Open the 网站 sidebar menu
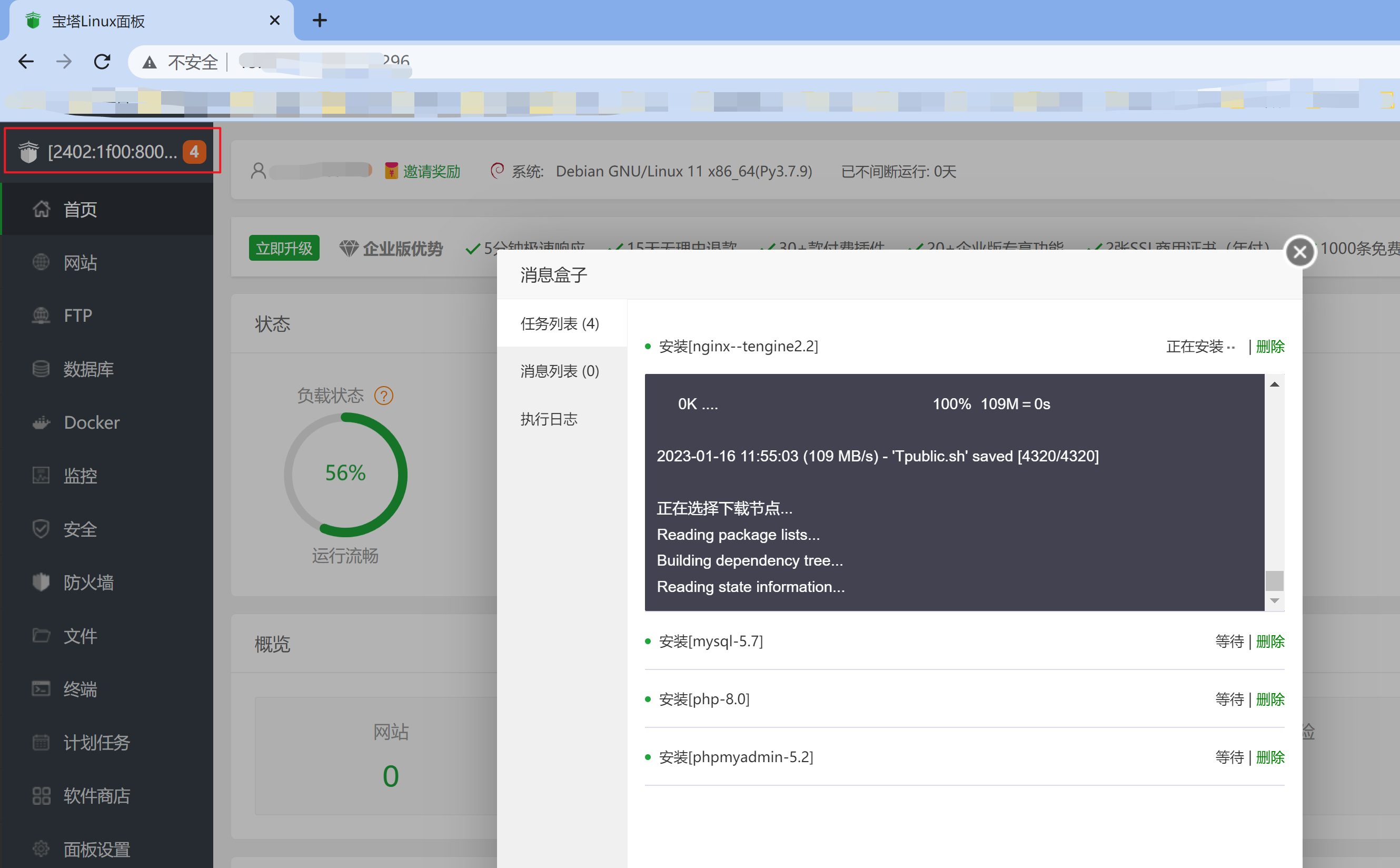The image size is (1400, 868). tap(107, 262)
